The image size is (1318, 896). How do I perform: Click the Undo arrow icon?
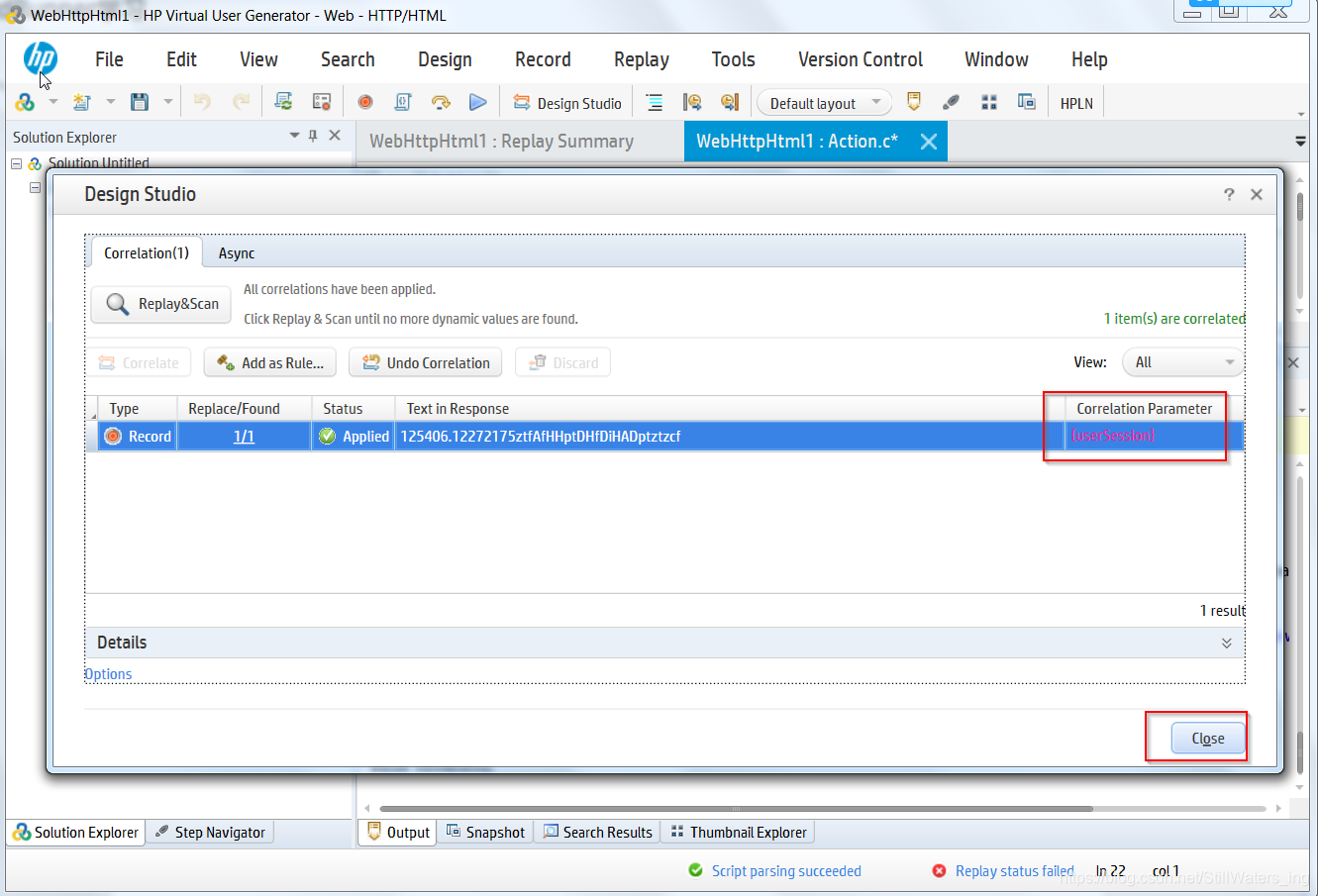point(202,102)
